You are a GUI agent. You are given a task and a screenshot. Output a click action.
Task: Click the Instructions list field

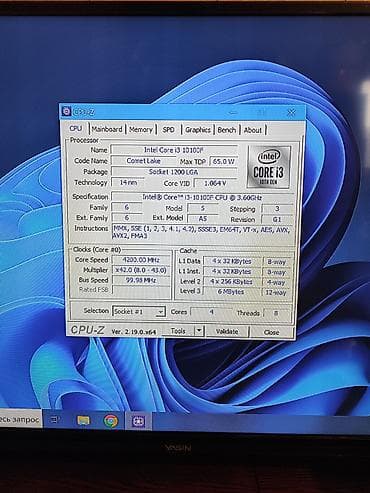[x=203, y=232]
